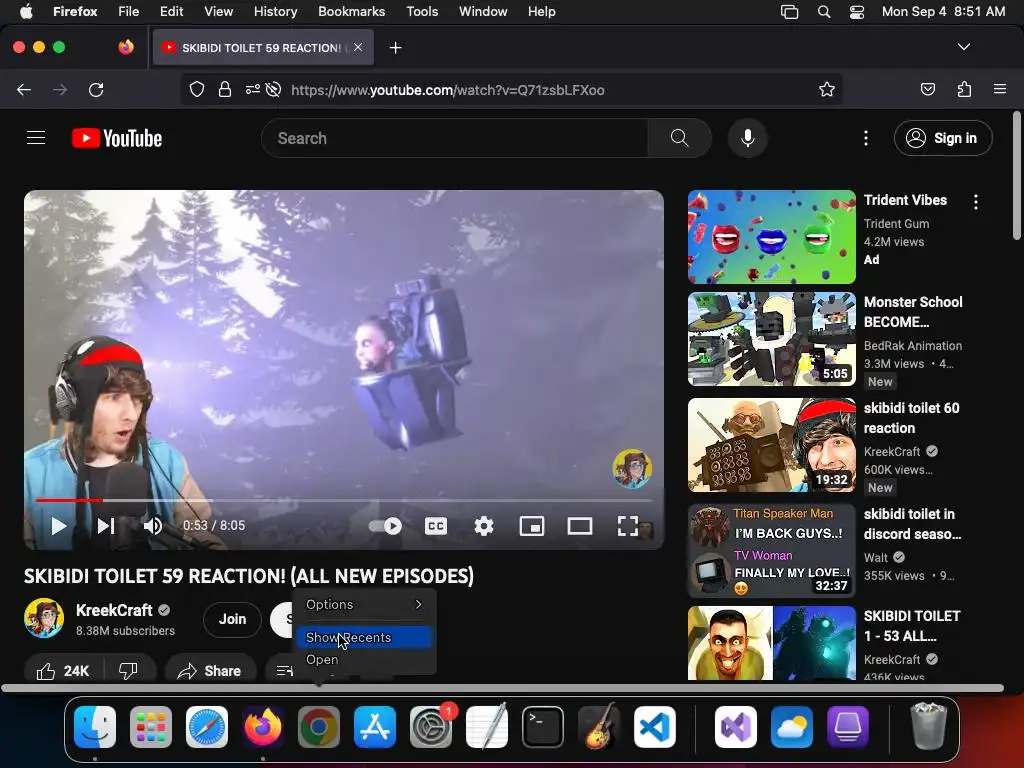
Task: Go back in Firefox navigation
Action: pyautogui.click(x=24, y=89)
